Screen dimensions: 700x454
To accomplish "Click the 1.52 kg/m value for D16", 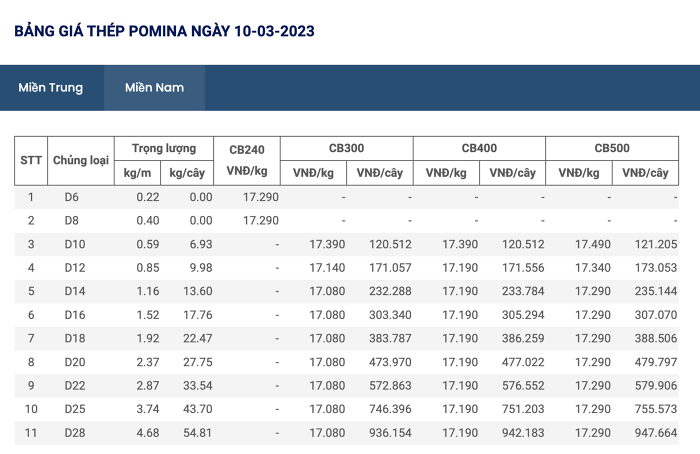I will (148, 315).
